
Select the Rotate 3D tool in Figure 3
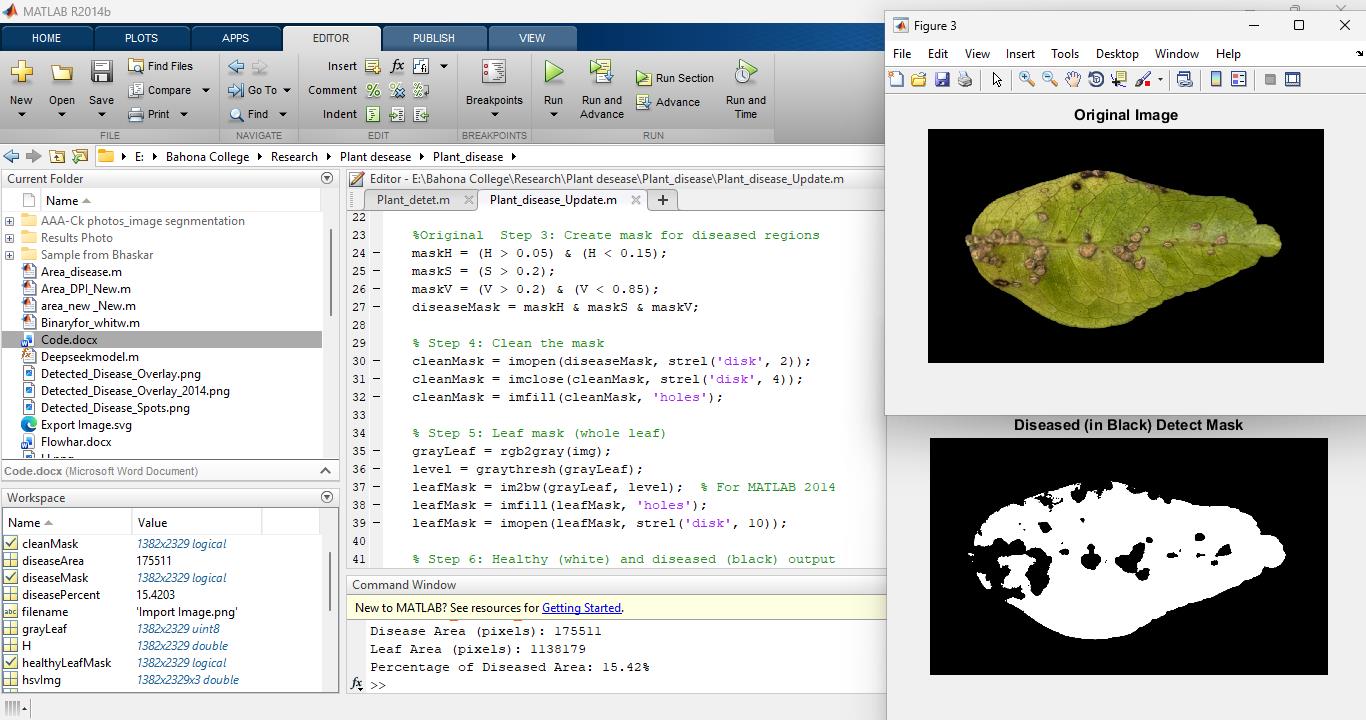(x=1096, y=79)
